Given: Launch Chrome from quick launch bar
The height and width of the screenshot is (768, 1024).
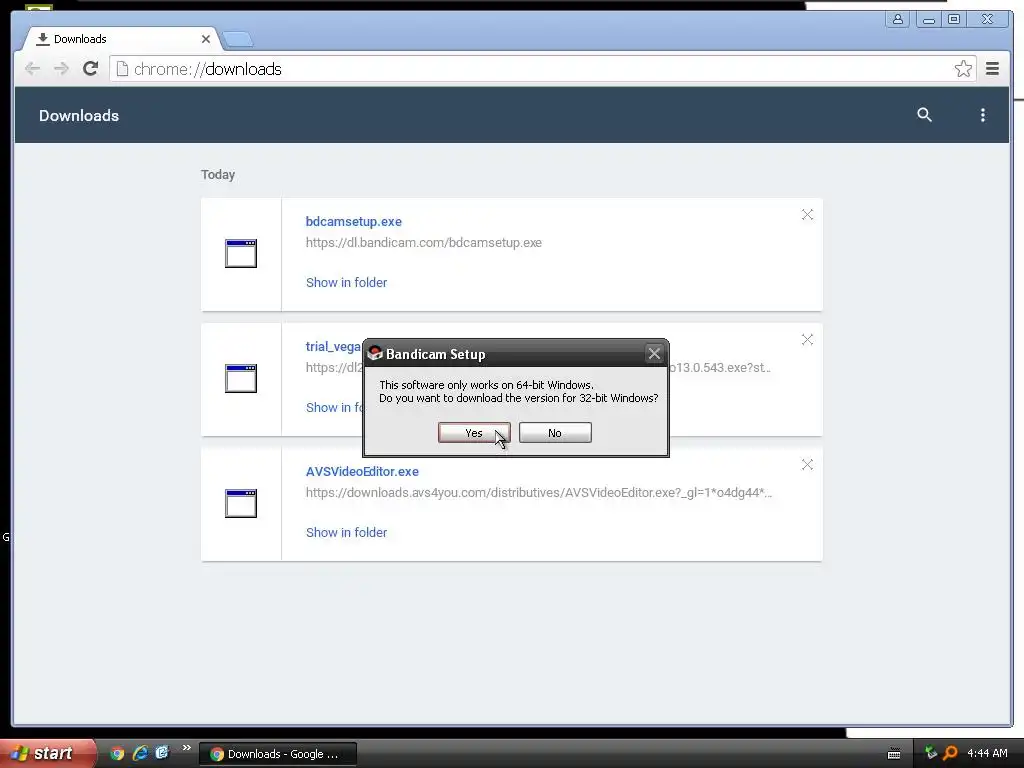Looking at the screenshot, I should coord(117,753).
